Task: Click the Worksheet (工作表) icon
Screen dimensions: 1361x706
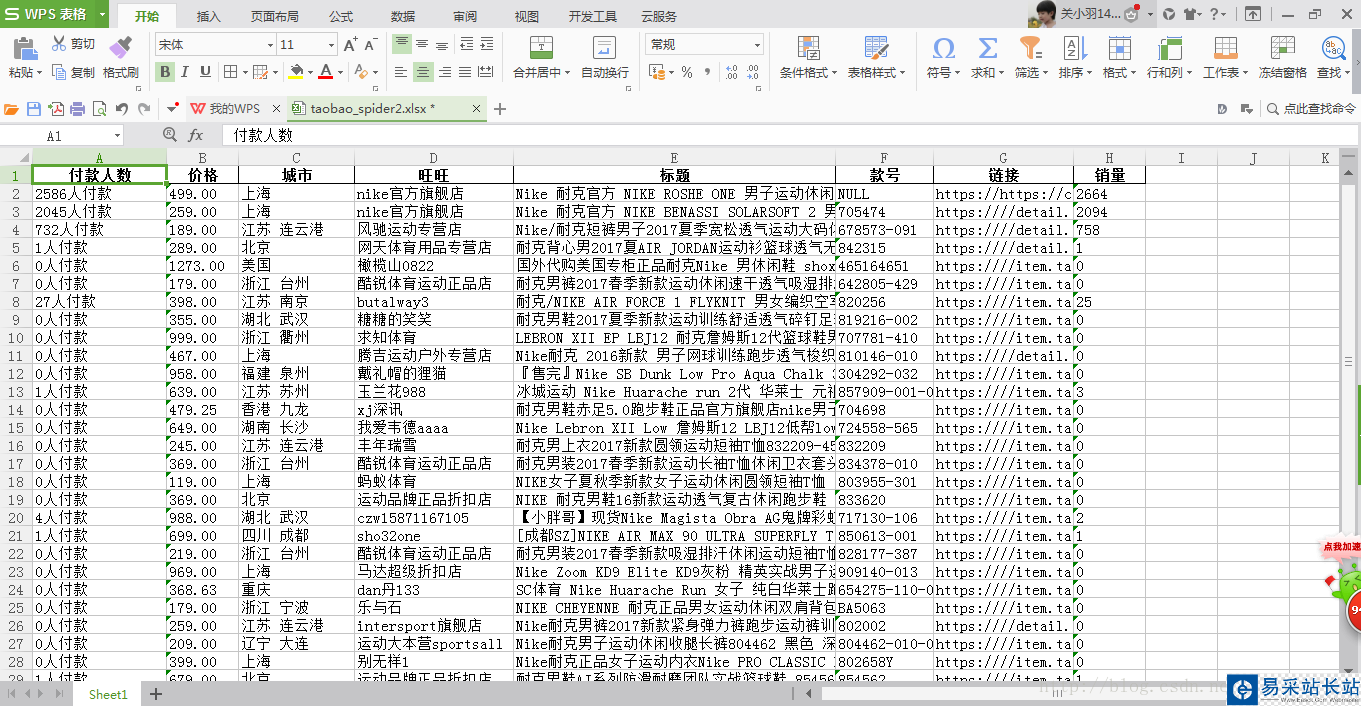Action: pos(1225,48)
